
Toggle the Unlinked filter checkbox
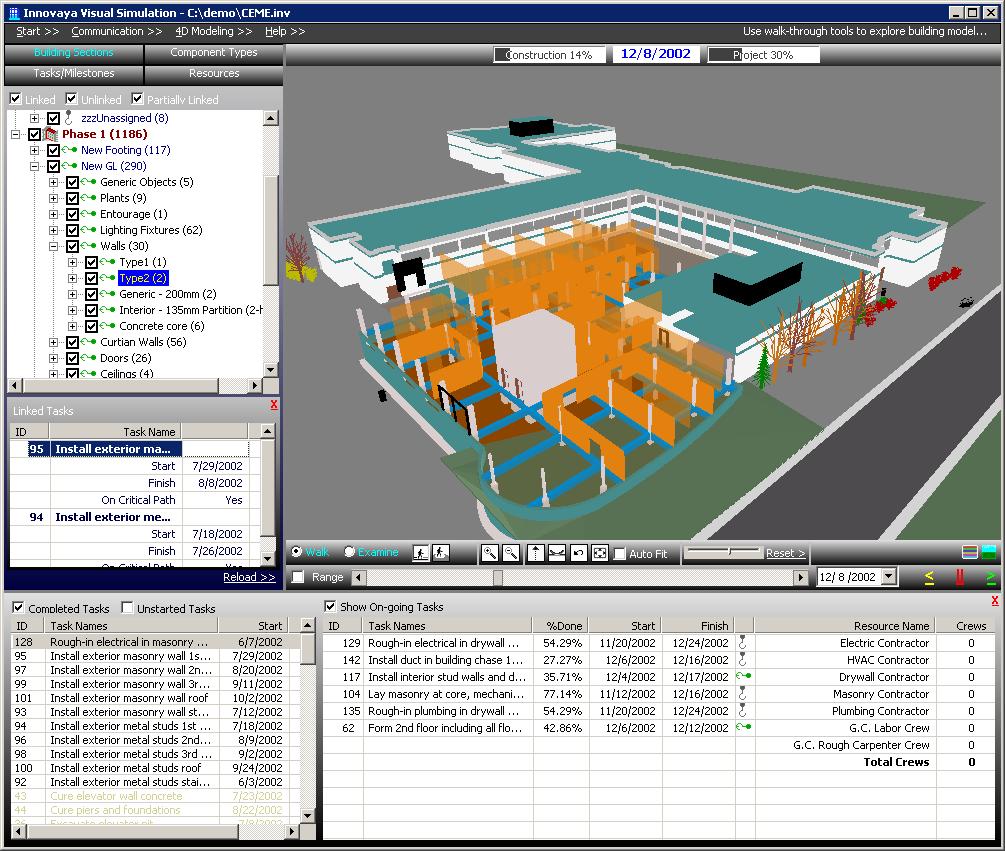[x=72, y=99]
